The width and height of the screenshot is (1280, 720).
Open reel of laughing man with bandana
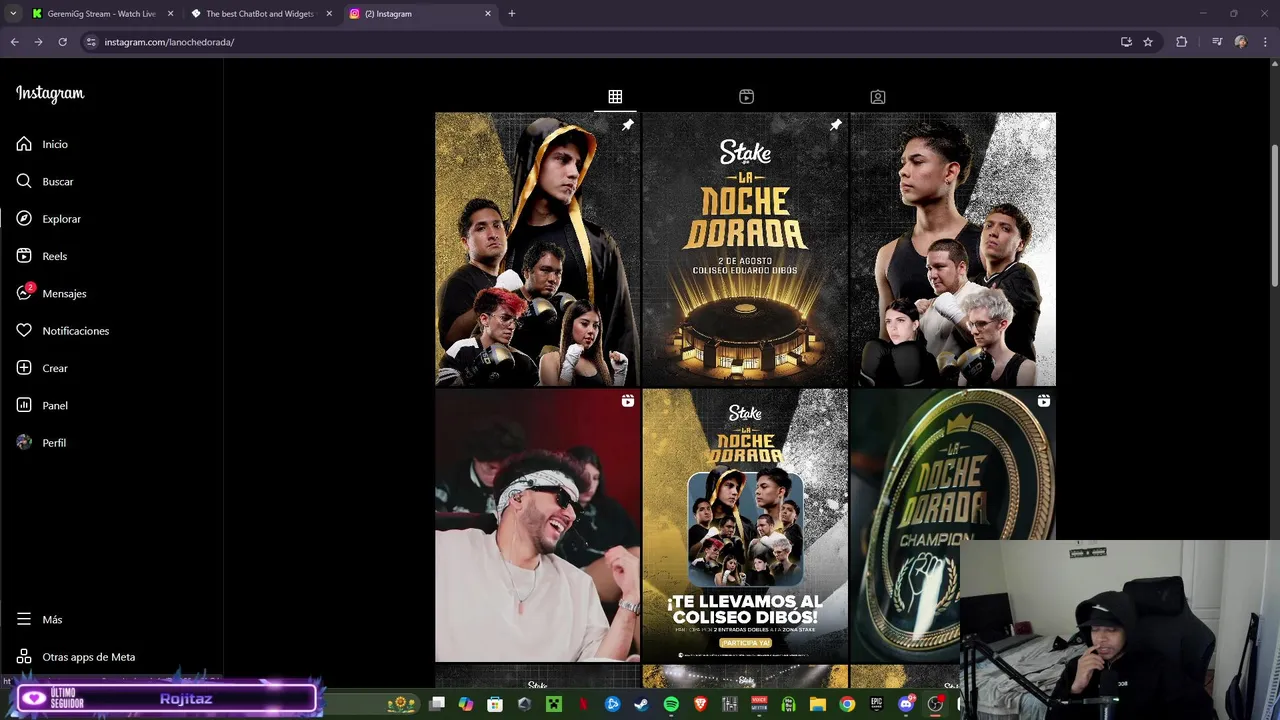click(538, 526)
